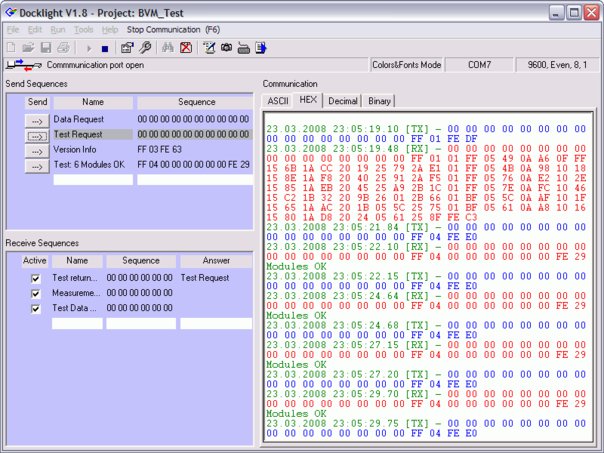Click empty name field under Send Sequences
This screenshot has width=604, height=453.
[x=93, y=180]
